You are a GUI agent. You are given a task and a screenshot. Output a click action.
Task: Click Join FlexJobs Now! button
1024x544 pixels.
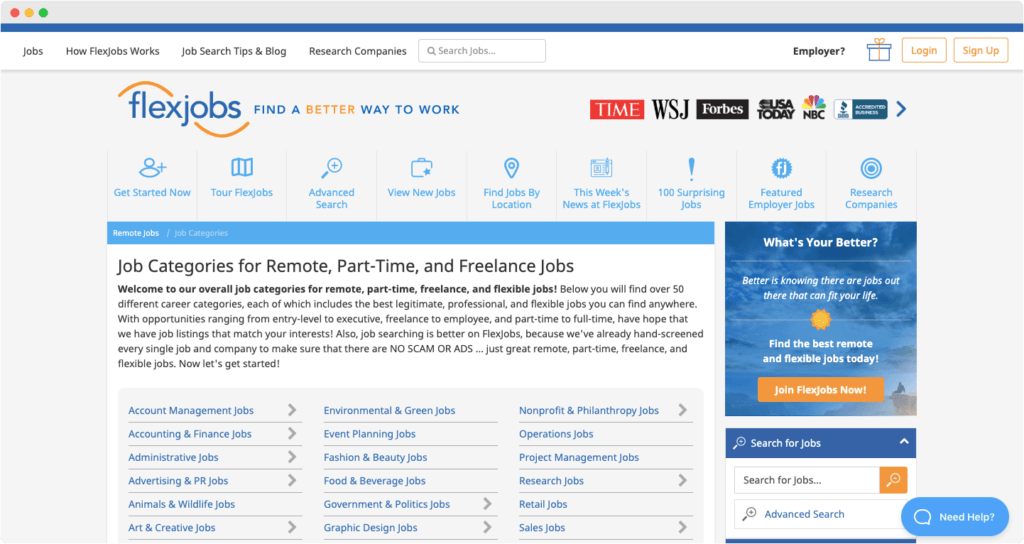click(820, 390)
